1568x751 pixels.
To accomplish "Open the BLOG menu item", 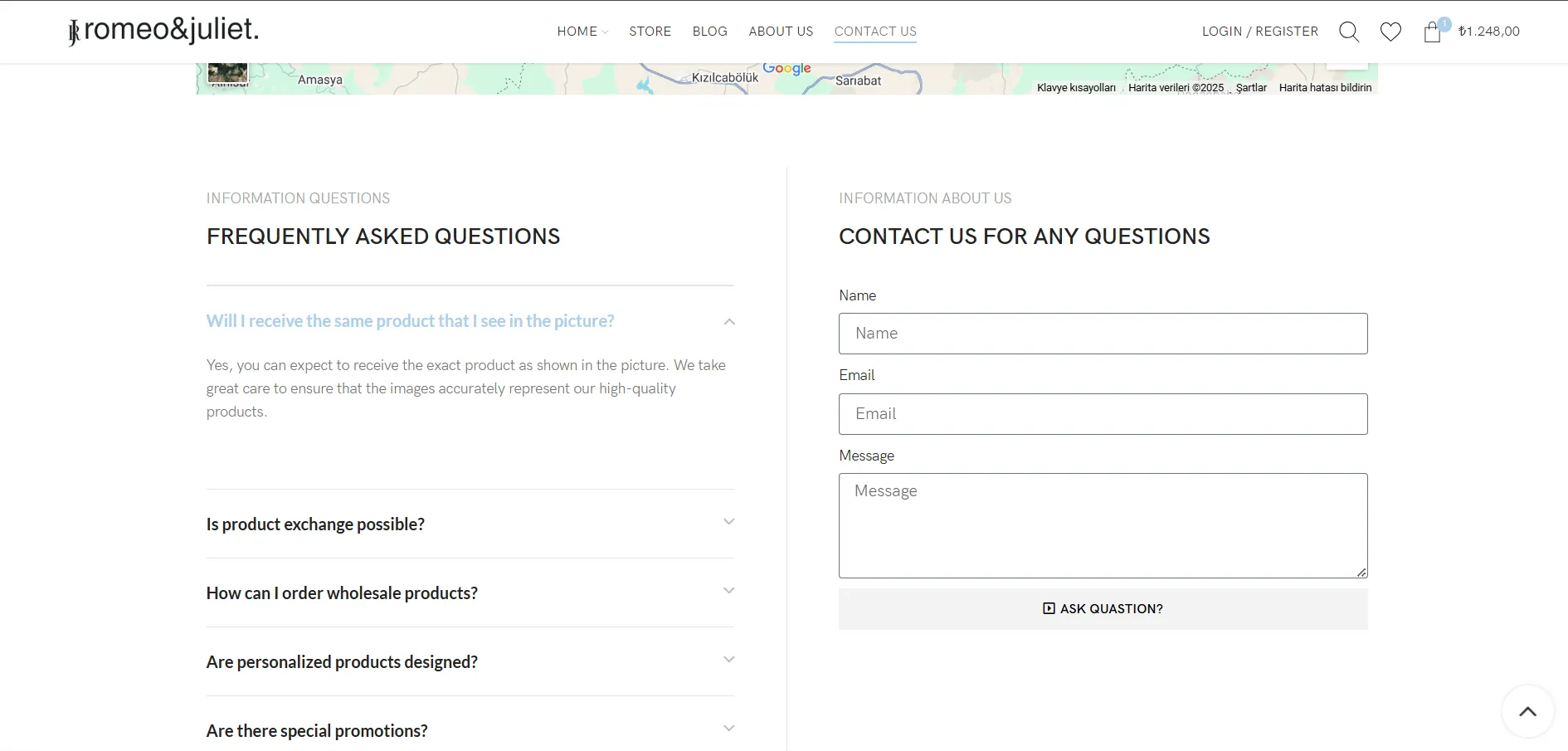I will coord(709,32).
